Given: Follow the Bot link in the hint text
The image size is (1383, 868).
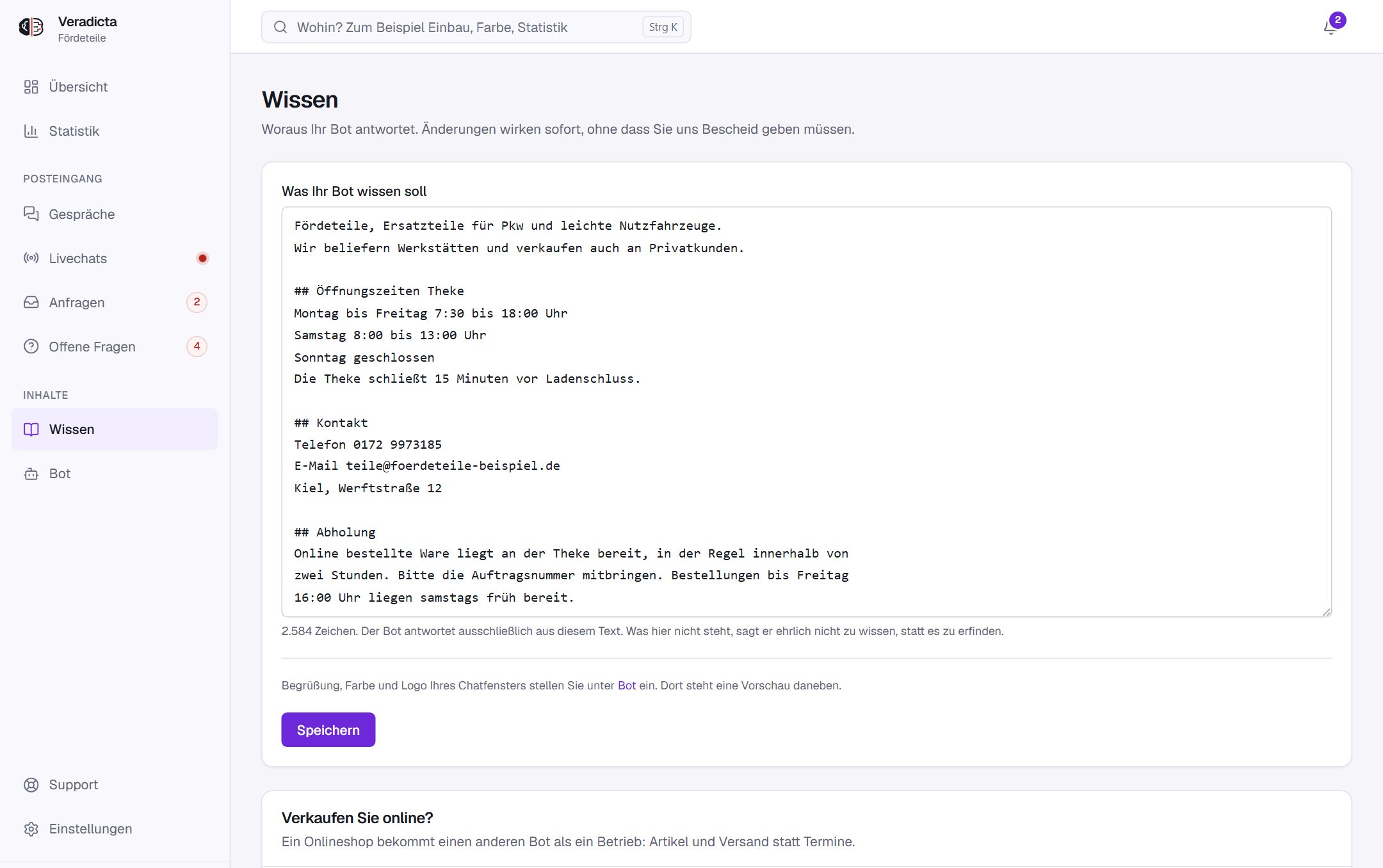Looking at the screenshot, I should tap(627, 686).
